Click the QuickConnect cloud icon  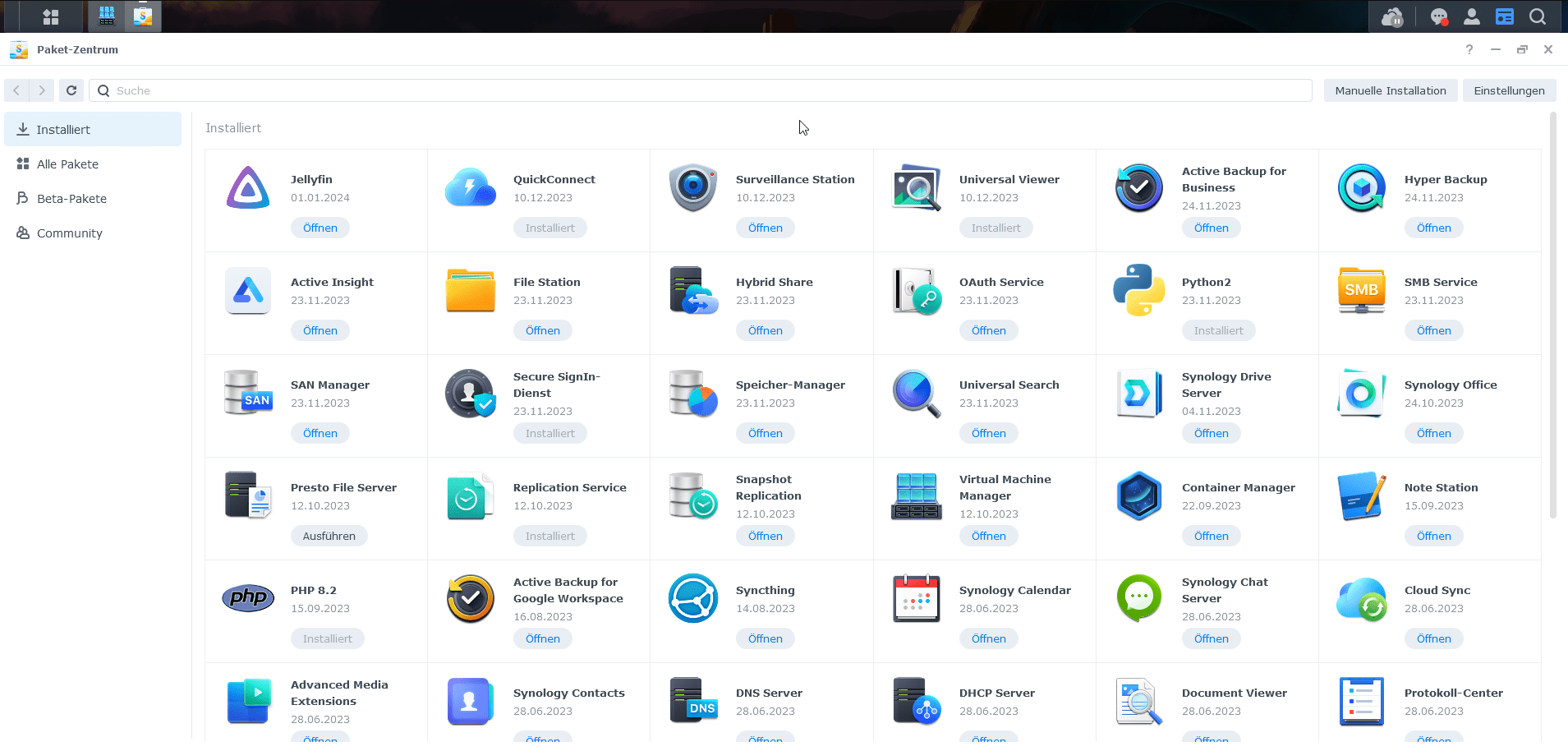[471, 187]
